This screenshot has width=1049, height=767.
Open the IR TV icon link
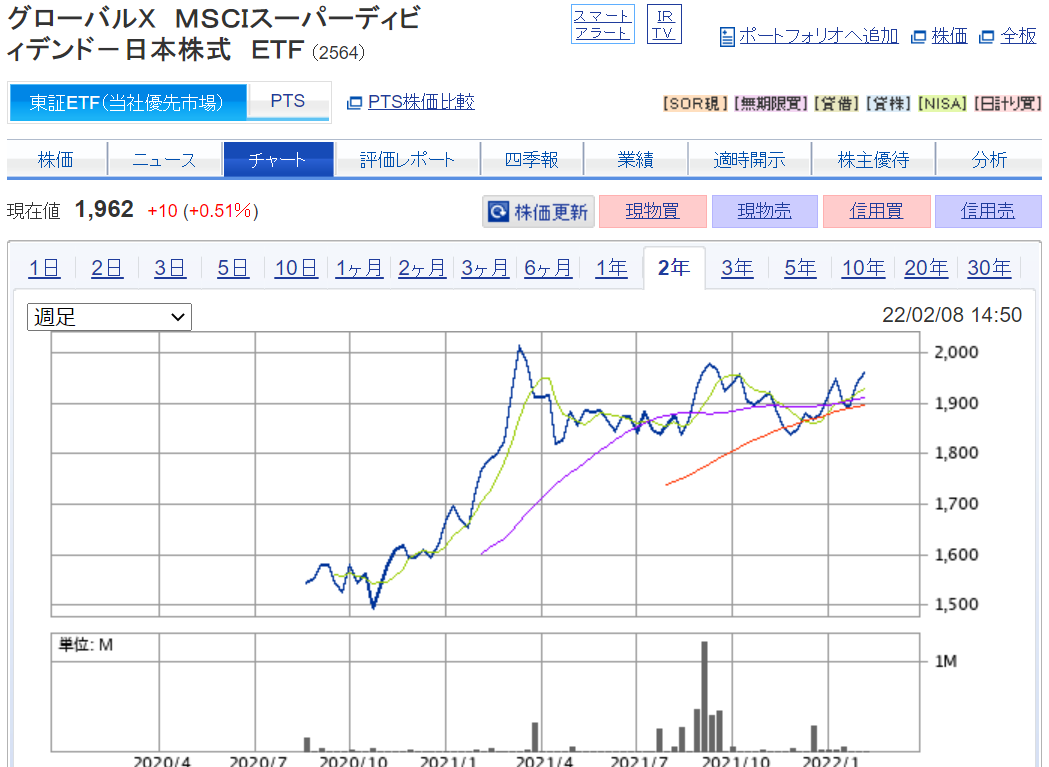click(x=664, y=24)
